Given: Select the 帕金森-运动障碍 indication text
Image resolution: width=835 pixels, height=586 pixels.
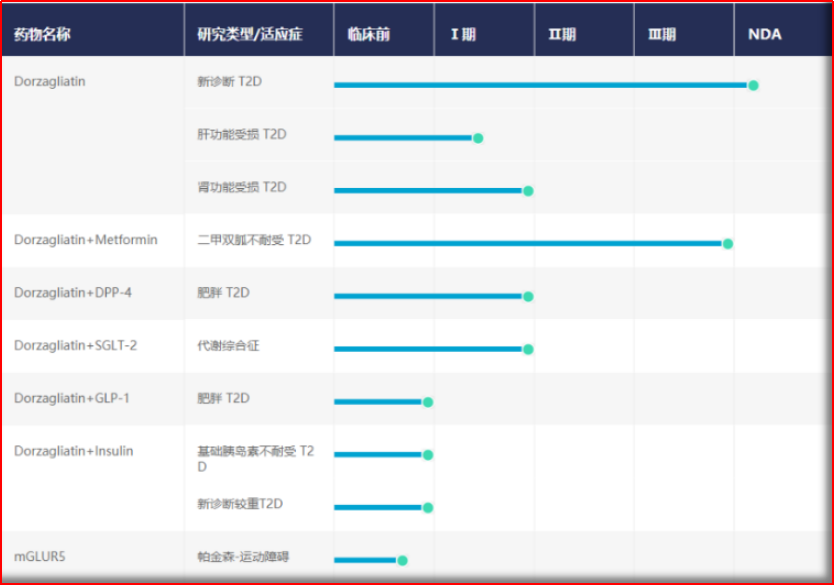Looking at the screenshot, I should click(244, 557).
